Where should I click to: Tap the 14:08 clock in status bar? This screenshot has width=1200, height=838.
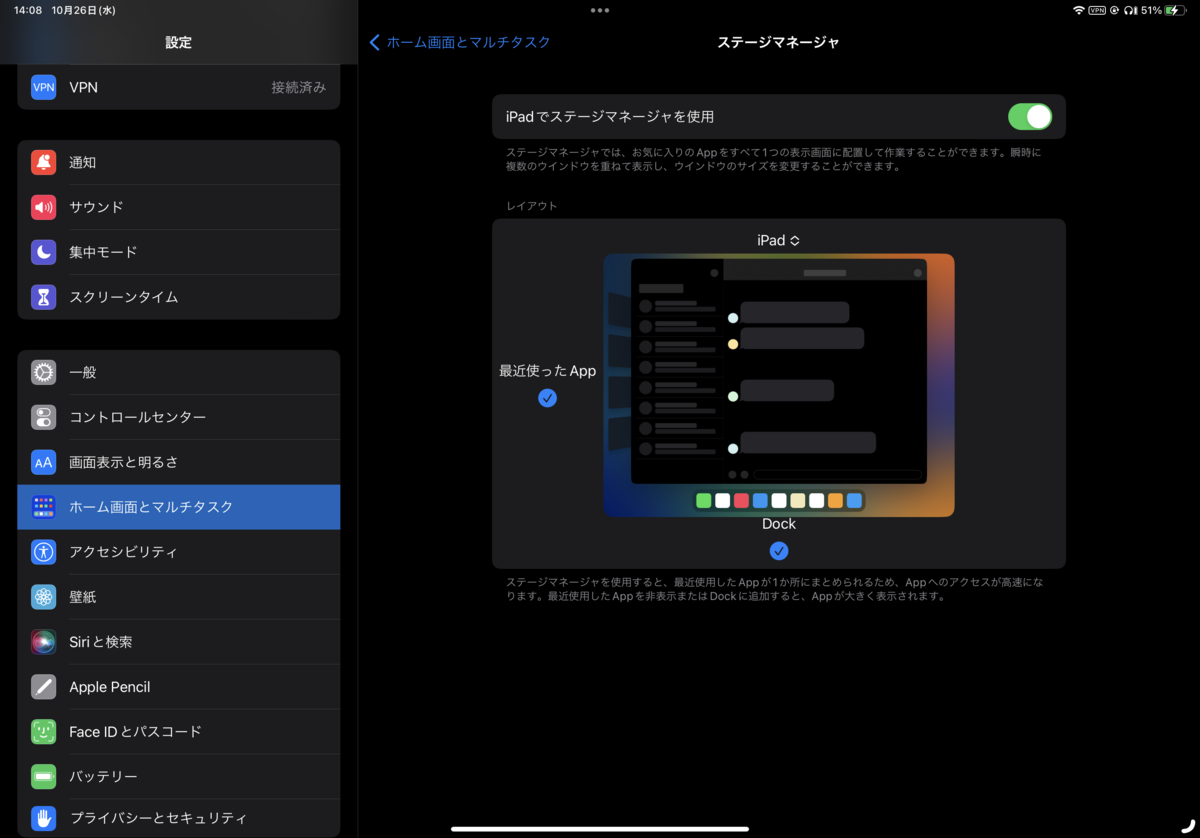tap(27, 10)
